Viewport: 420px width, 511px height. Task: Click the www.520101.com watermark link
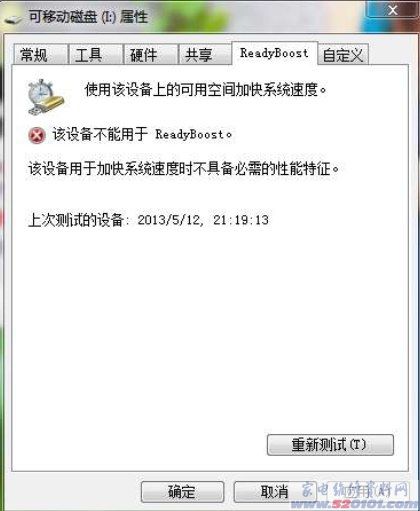(x=355, y=504)
